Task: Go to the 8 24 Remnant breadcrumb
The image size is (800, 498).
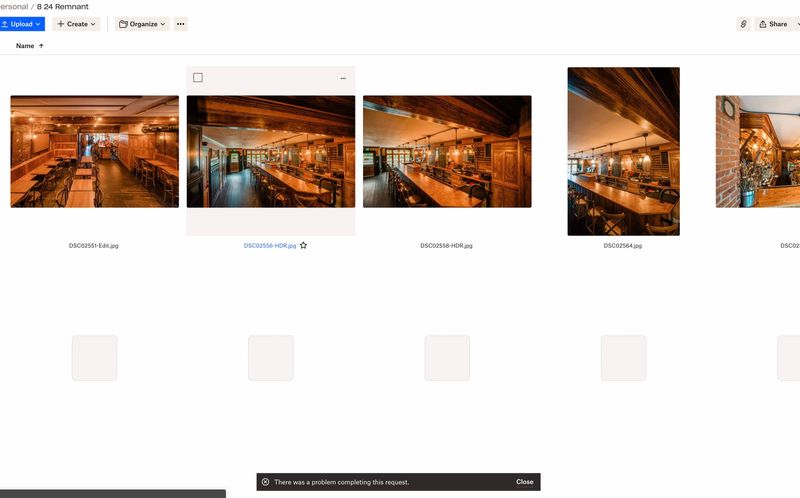Action: 63,7
